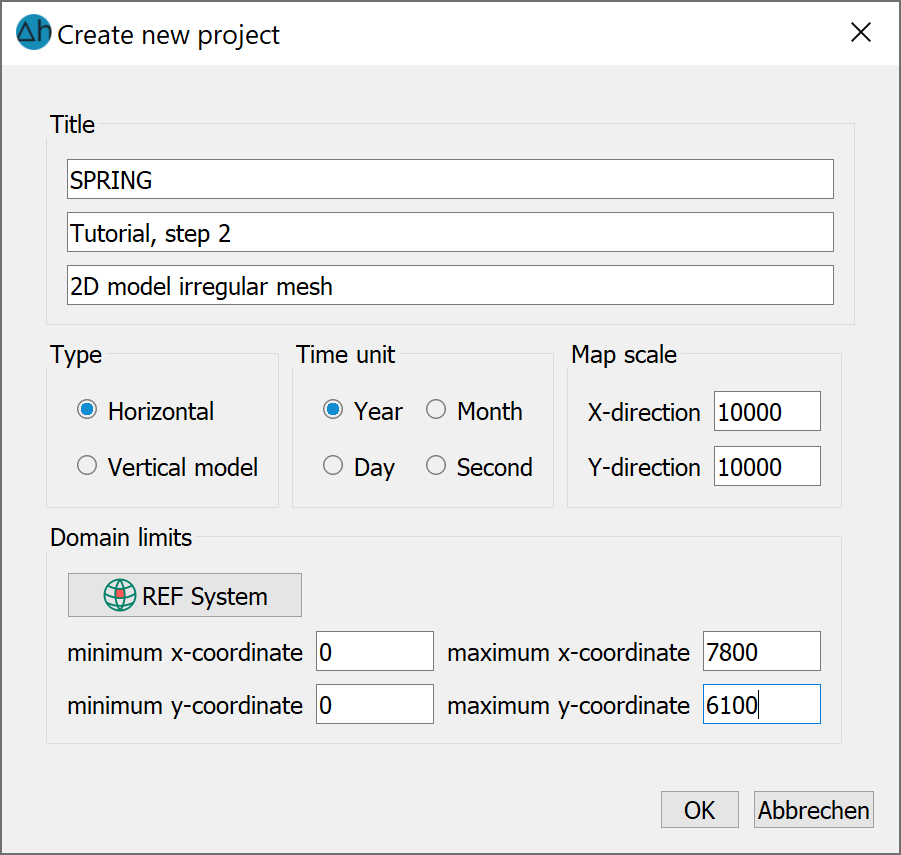The height and width of the screenshot is (855, 901).
Task: Choose Second as the time unit
Action: pos(436,465)
